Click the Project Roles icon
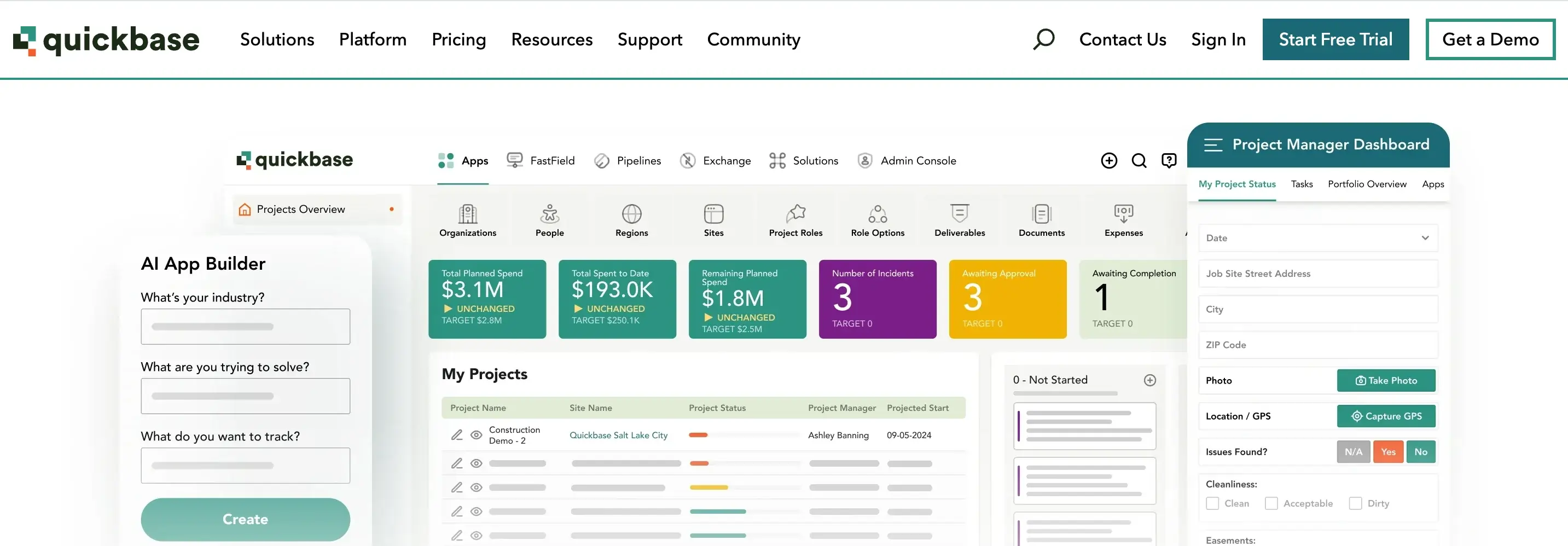This screenshot has width=1568, height=546. [x=795, y=214]
